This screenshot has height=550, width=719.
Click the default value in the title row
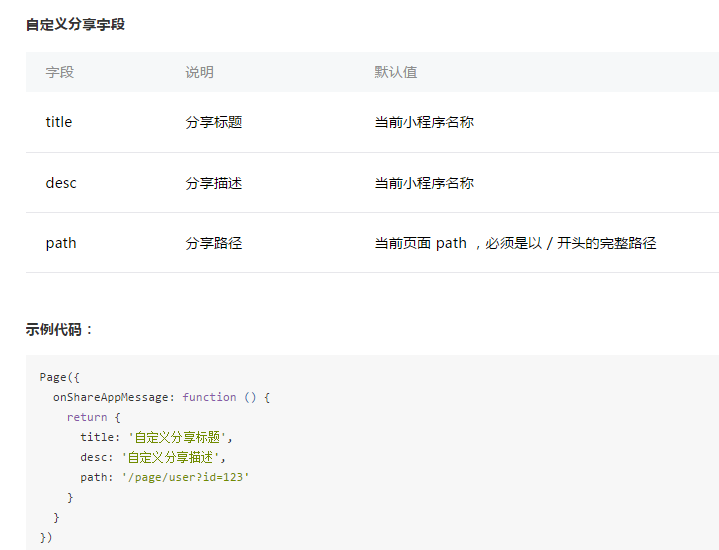tap(424, 122)
